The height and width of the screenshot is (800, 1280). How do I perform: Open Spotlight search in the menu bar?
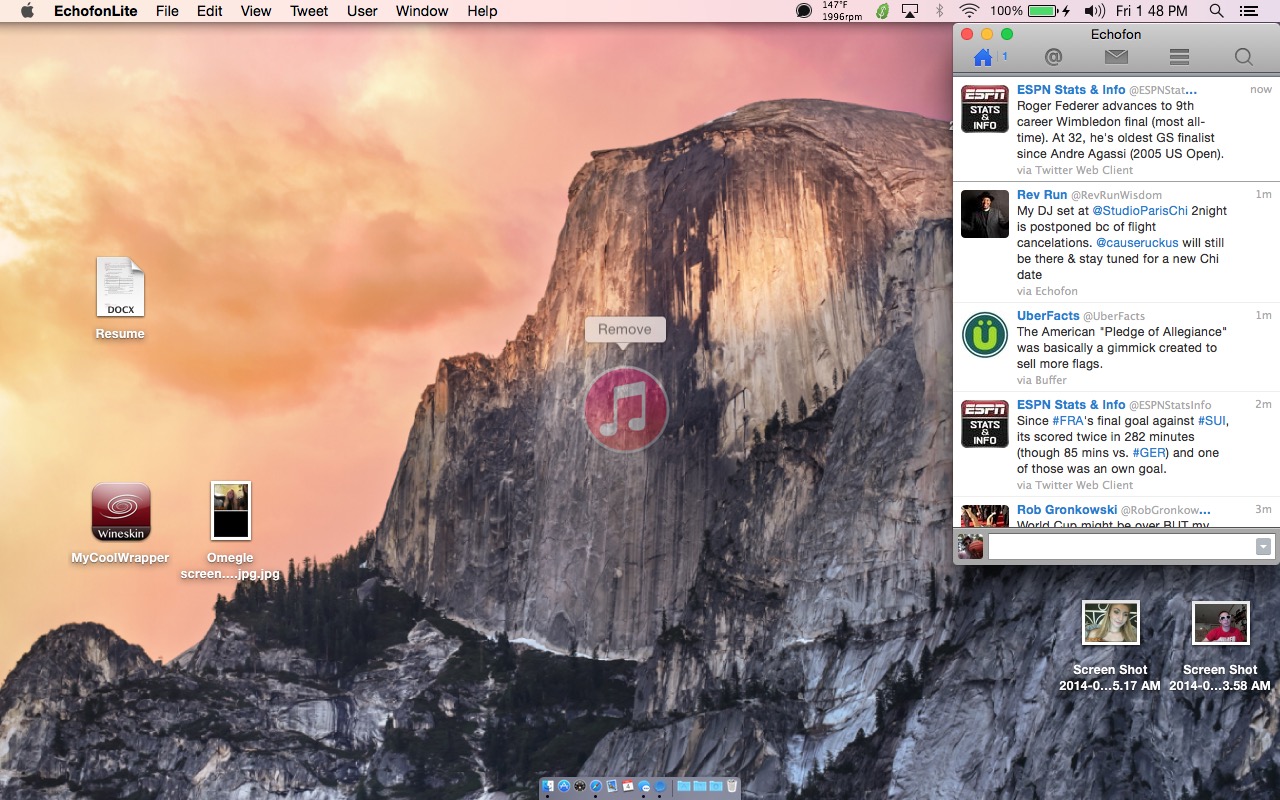[x=1216, y=11]
